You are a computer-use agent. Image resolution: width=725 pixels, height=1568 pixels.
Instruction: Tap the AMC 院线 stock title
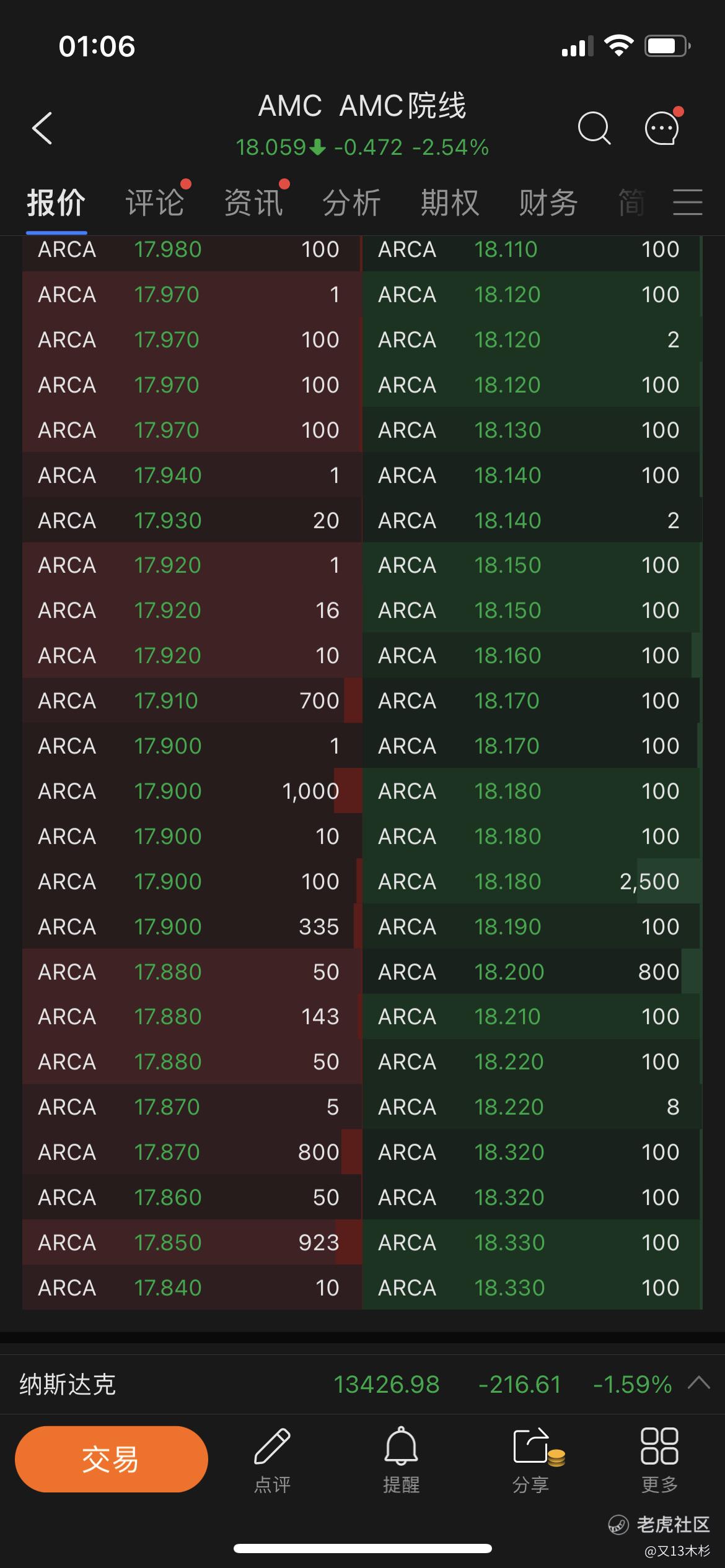click(362, 106)
